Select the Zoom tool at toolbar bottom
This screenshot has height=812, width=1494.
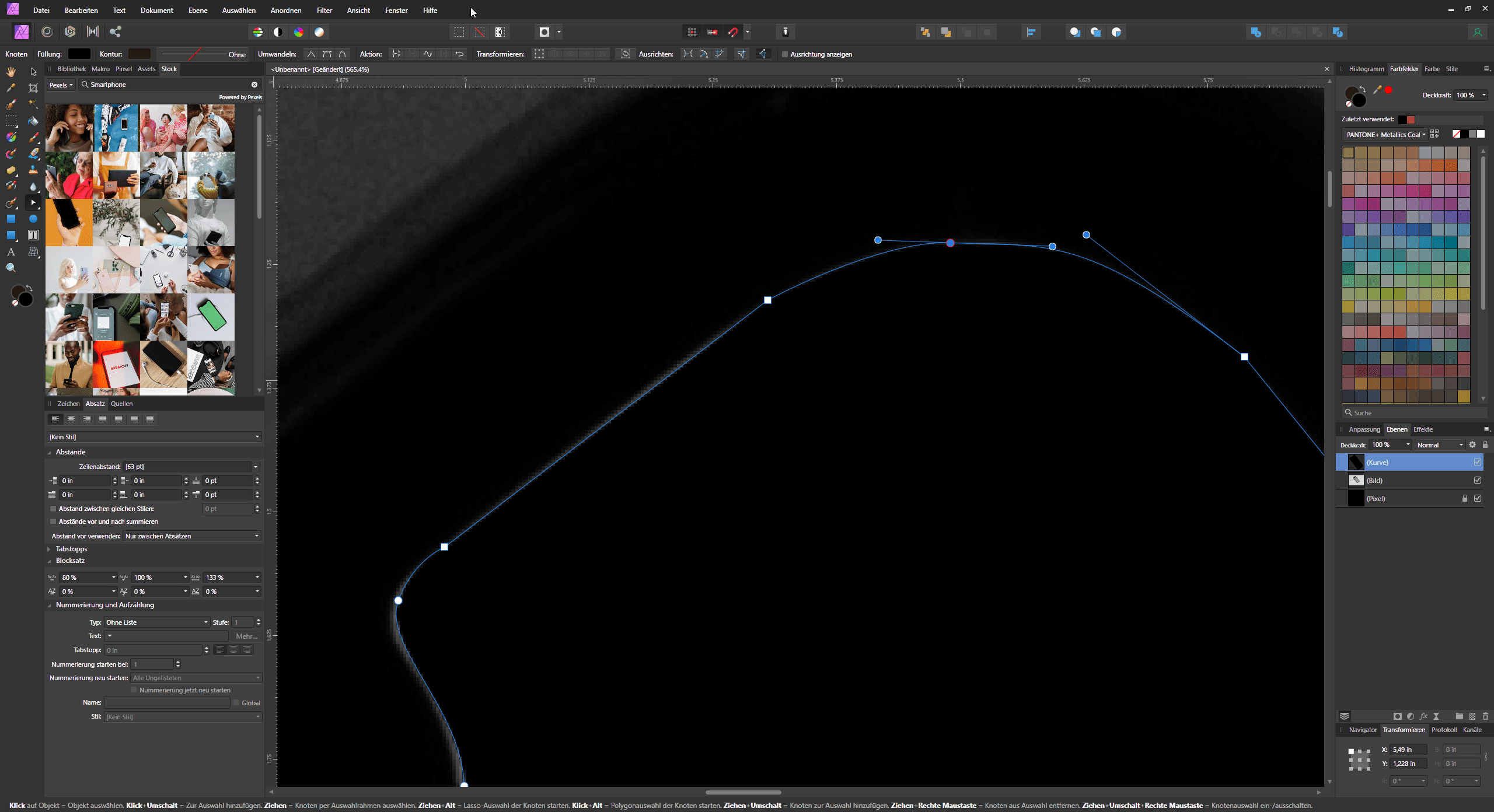pos(11,268)
